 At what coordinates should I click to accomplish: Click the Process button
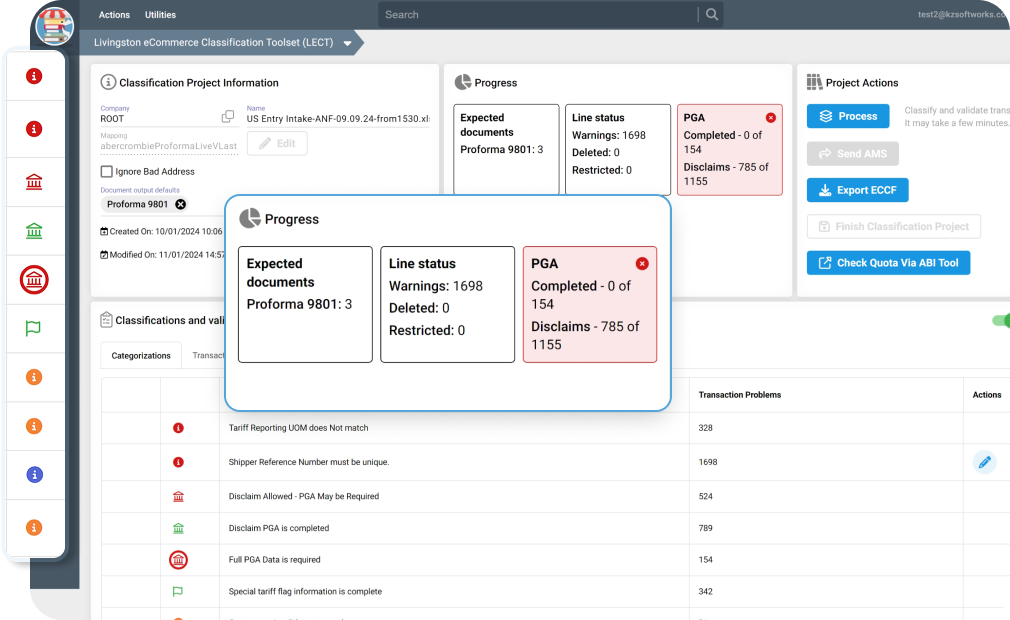pyautogui.click(x=848, y=116)
